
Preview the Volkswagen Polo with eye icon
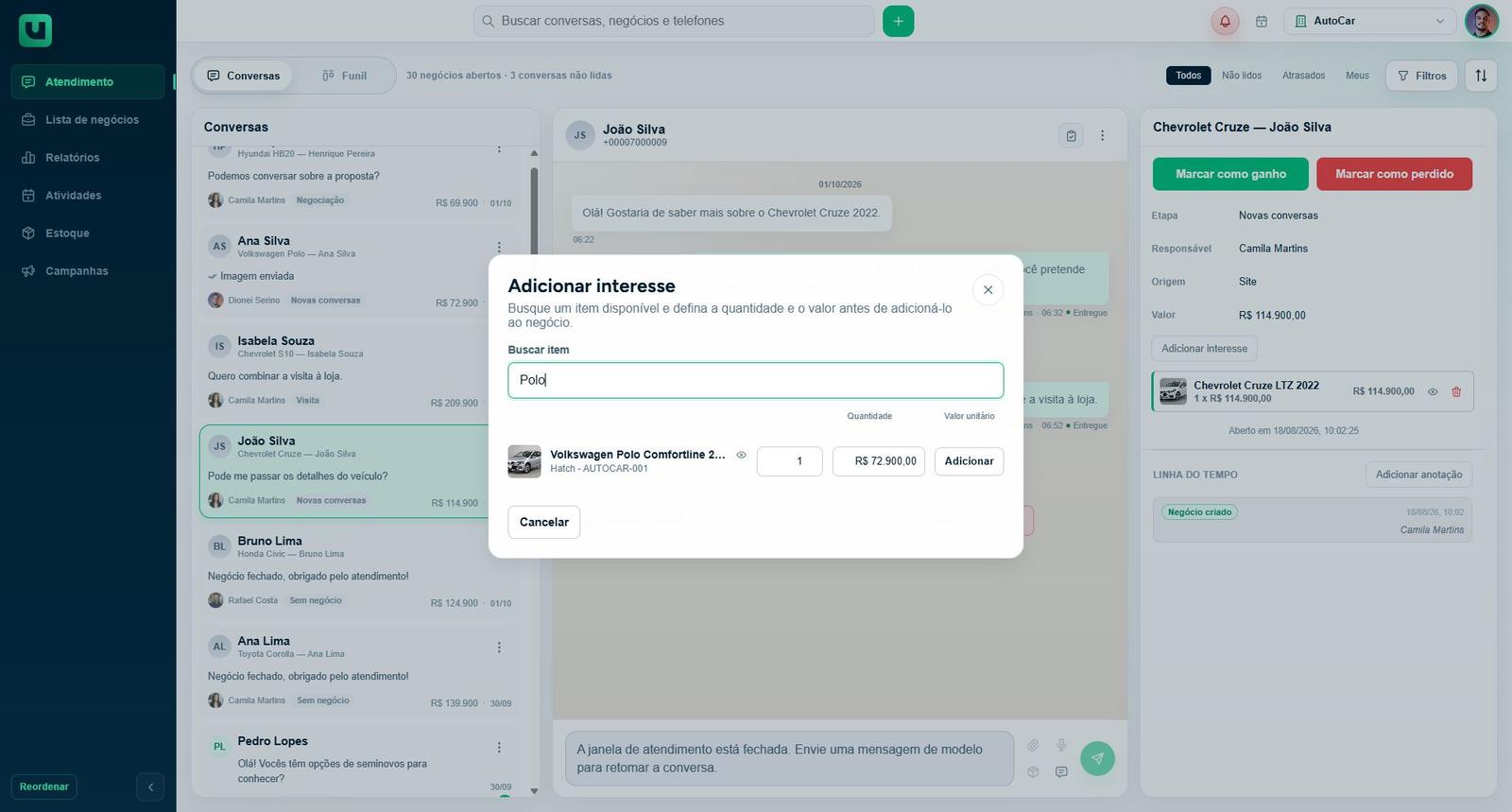tap(741, 455)
